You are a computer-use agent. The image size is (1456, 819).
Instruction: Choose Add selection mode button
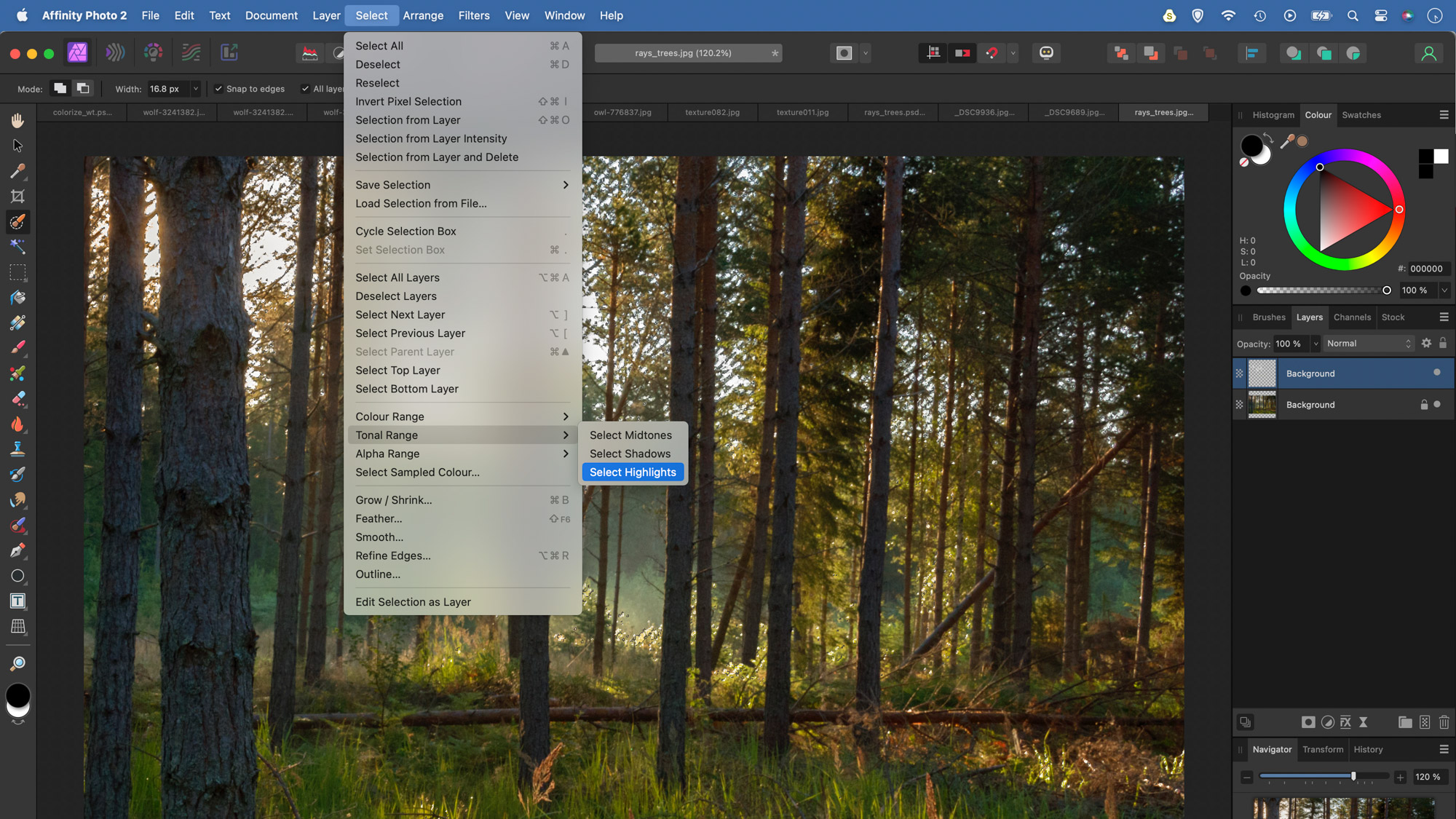(x=60, y=89)
